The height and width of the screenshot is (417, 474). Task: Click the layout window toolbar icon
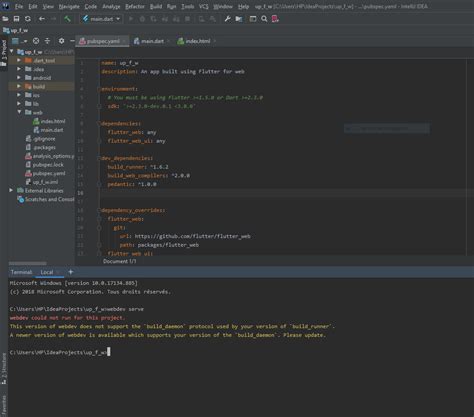[253, 19]
